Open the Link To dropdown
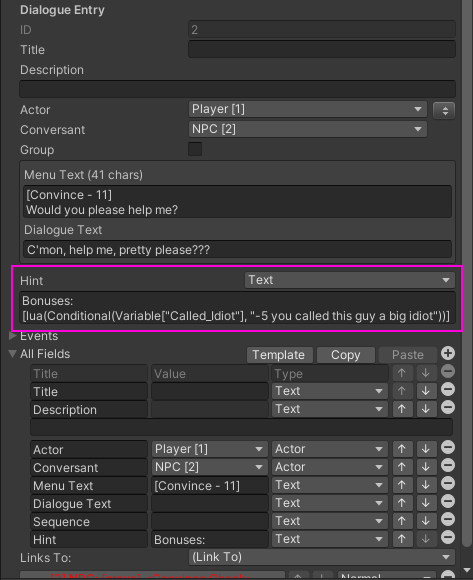The image size is (473, 580). [322, 557]
